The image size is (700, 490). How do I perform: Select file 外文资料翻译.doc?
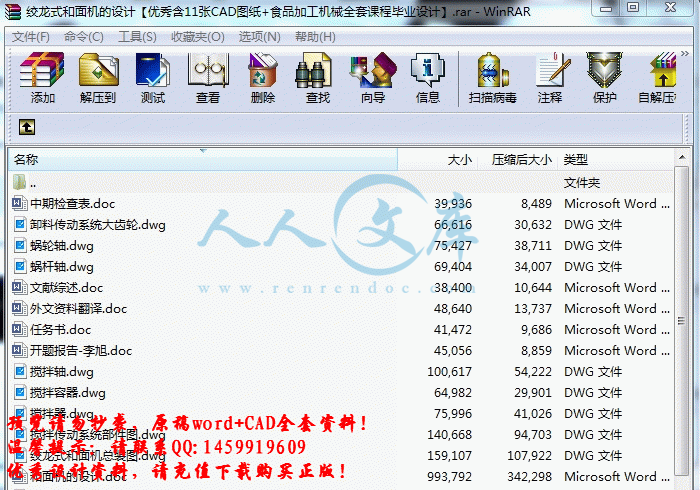click(79, 309)
